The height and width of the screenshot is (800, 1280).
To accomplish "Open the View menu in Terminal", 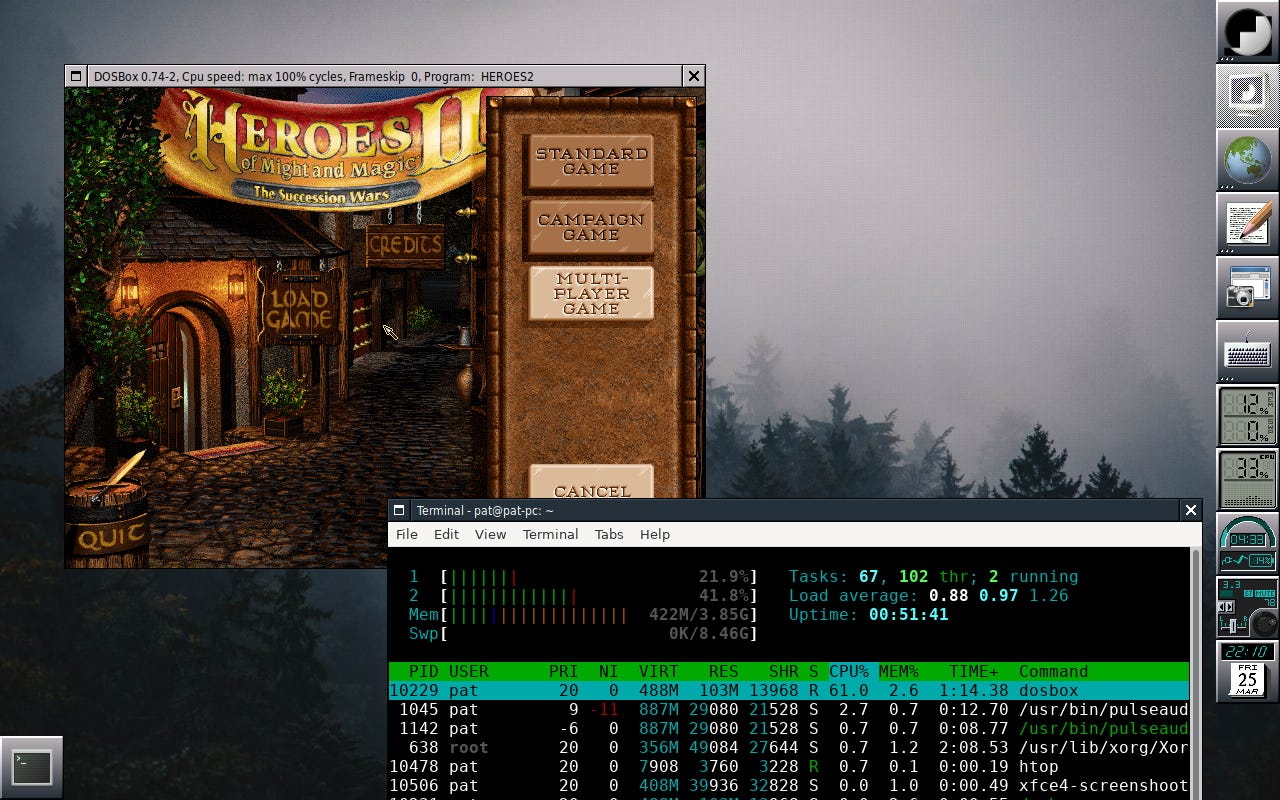I will coord(490,534).
